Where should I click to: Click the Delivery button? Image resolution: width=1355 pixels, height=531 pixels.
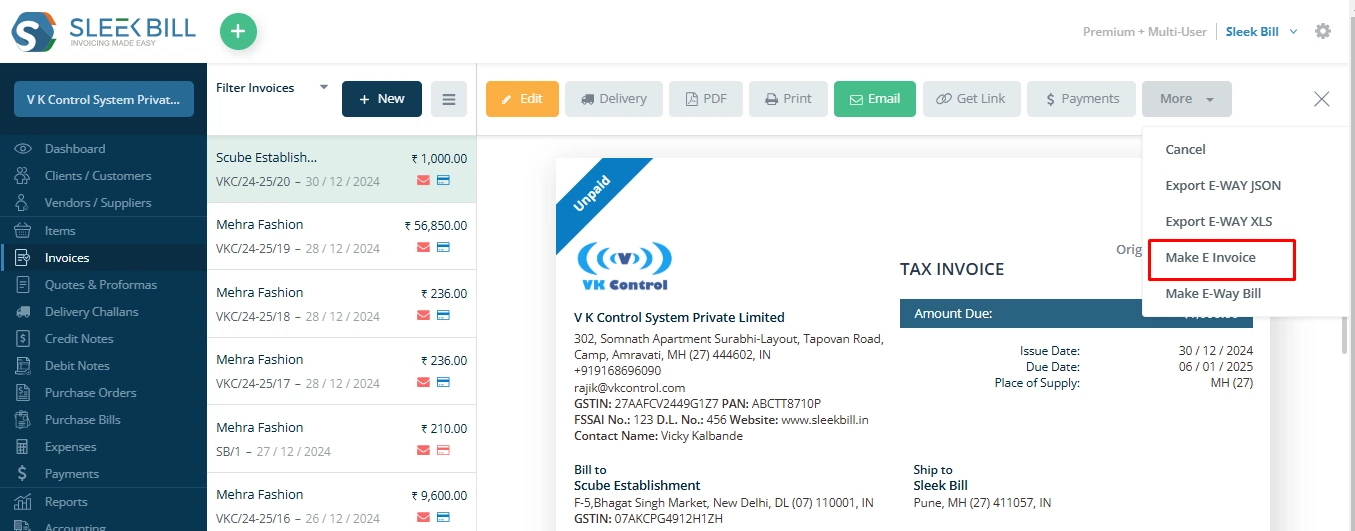[x=614, y=99]
